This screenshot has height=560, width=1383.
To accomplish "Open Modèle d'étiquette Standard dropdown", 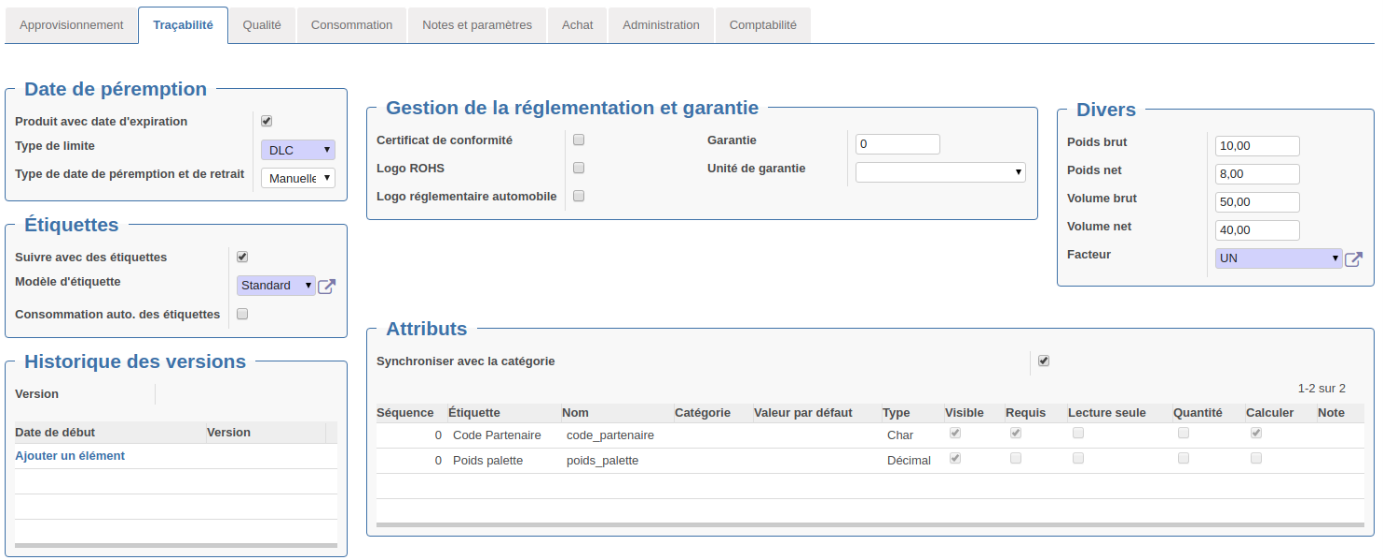I will click(276, 286).
